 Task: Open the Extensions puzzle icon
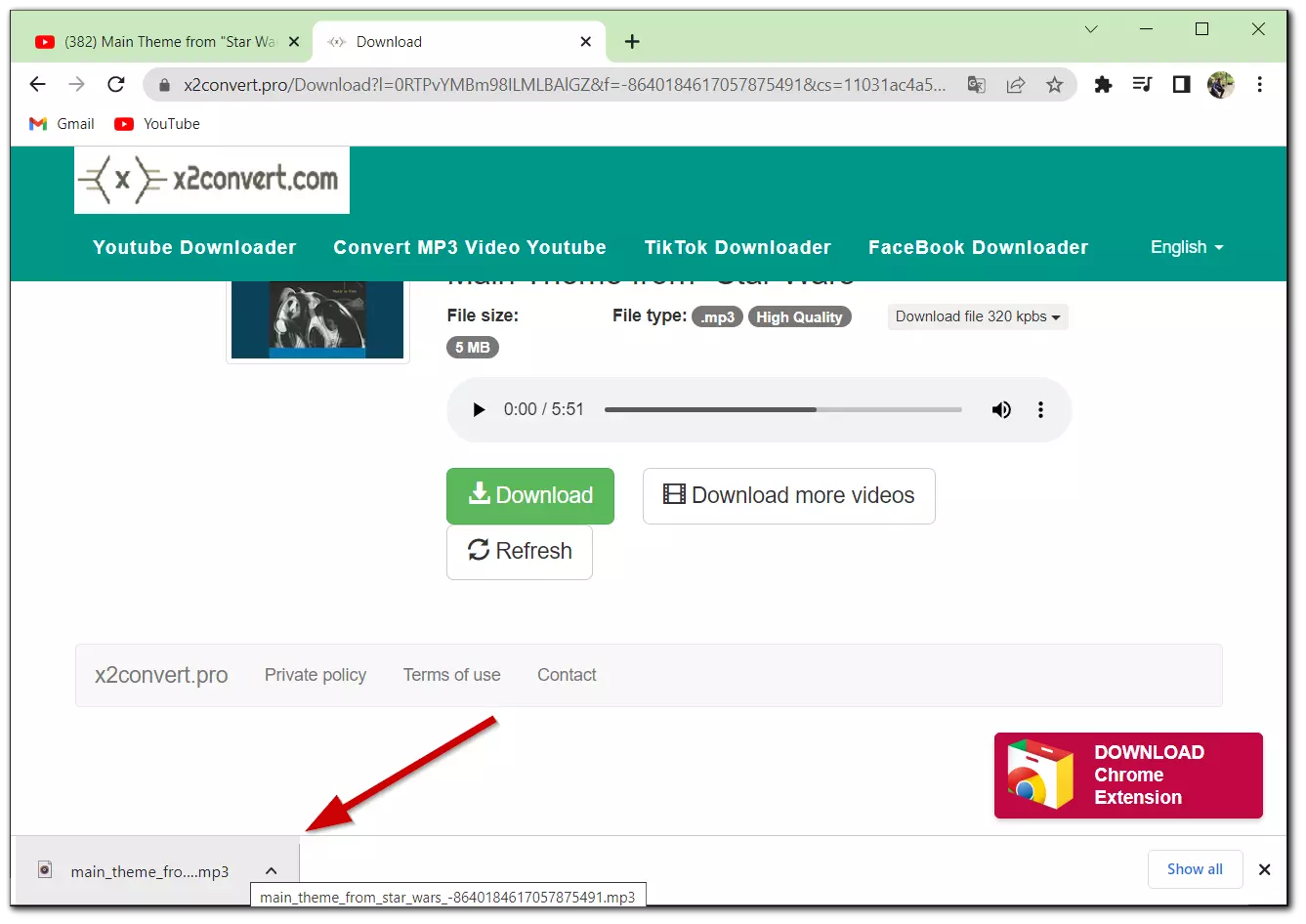coord(1103,85)
